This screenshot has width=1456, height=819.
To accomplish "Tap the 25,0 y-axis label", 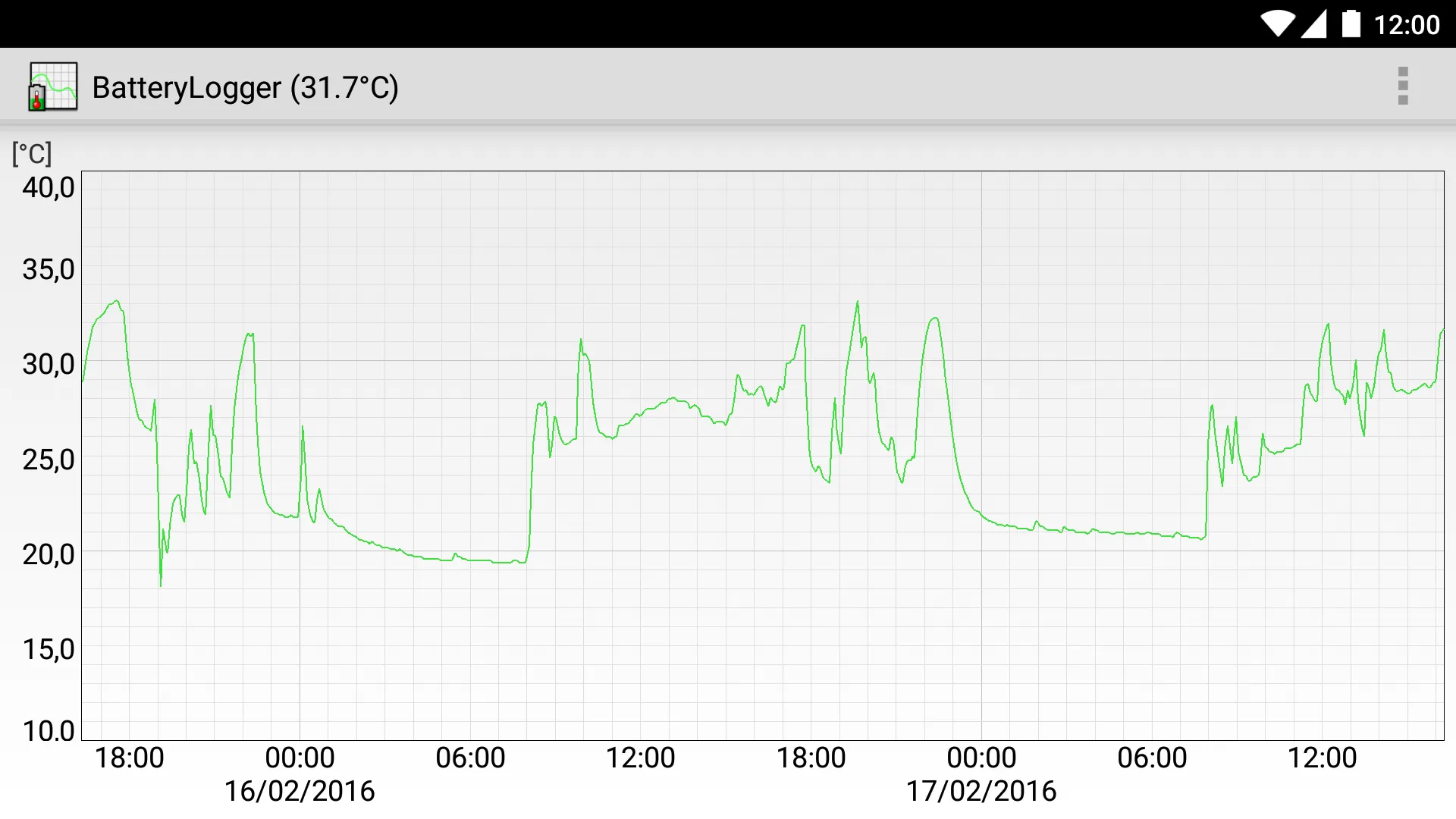I will 49,460.
